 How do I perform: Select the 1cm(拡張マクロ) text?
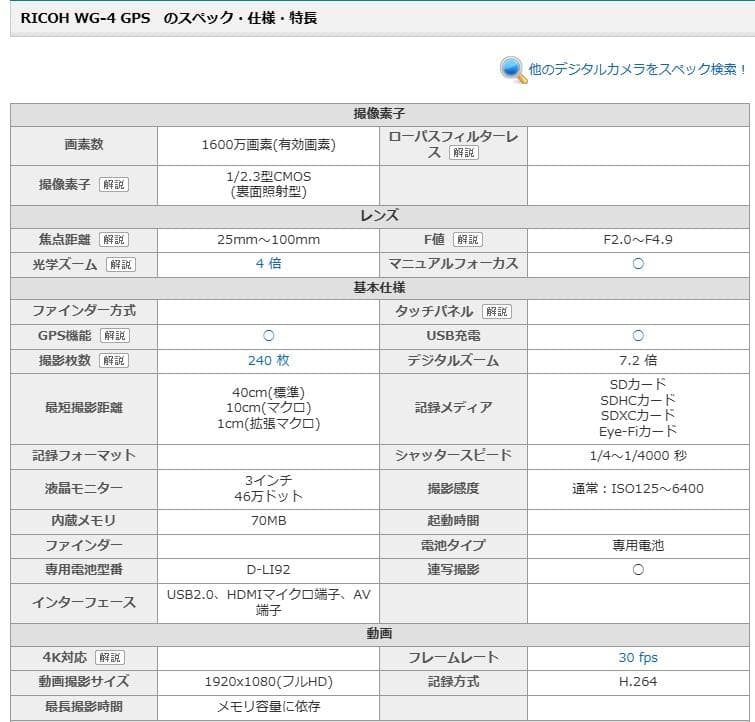(x=268, y=423)
